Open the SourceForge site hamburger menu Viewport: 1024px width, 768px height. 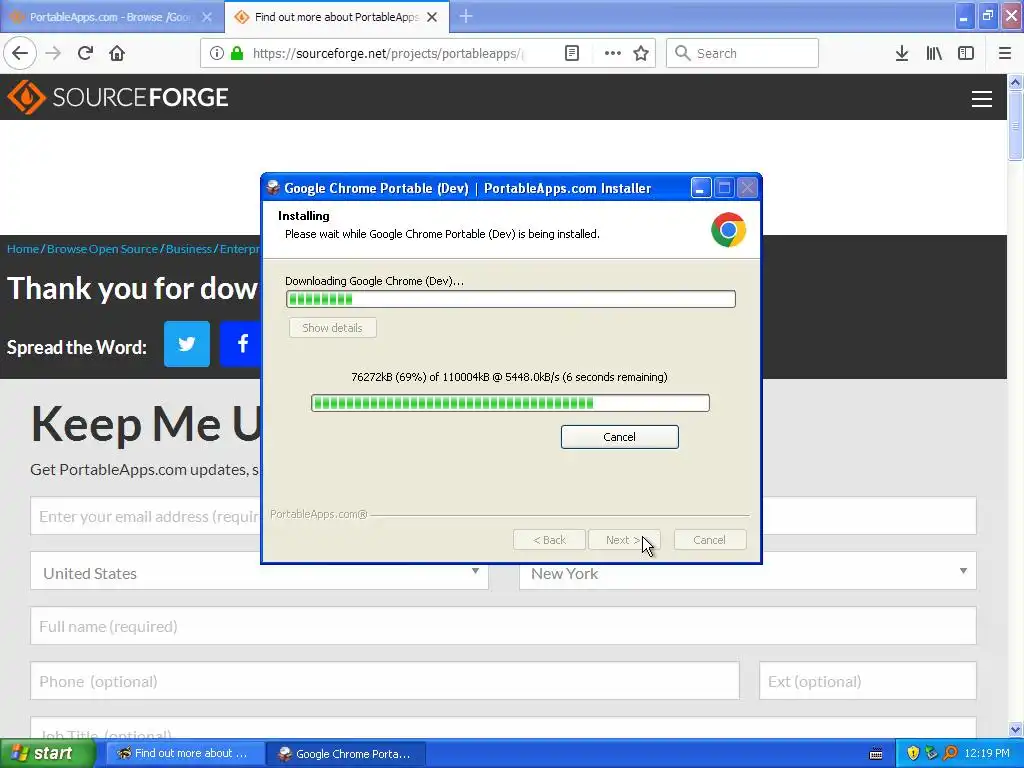click(x=982, y=99)
